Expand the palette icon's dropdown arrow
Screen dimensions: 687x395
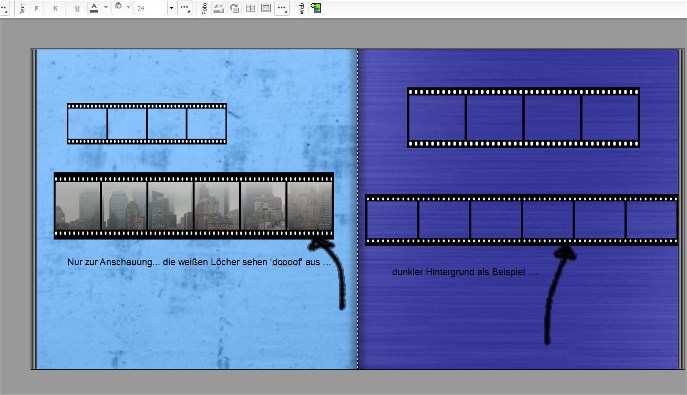click(x=128, y=7)
